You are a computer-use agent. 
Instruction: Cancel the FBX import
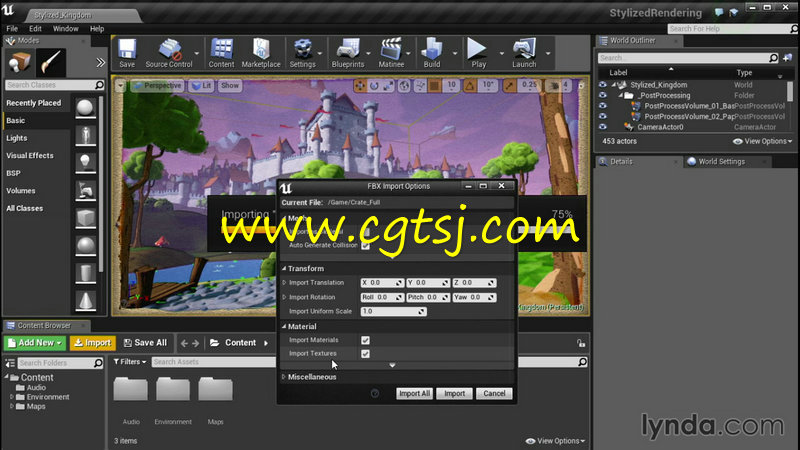tap(494, 393)
